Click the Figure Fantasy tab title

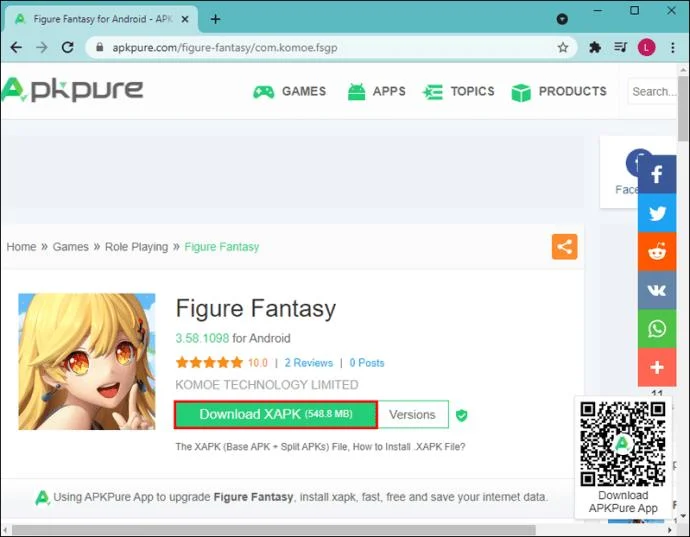tap(103, 19)
